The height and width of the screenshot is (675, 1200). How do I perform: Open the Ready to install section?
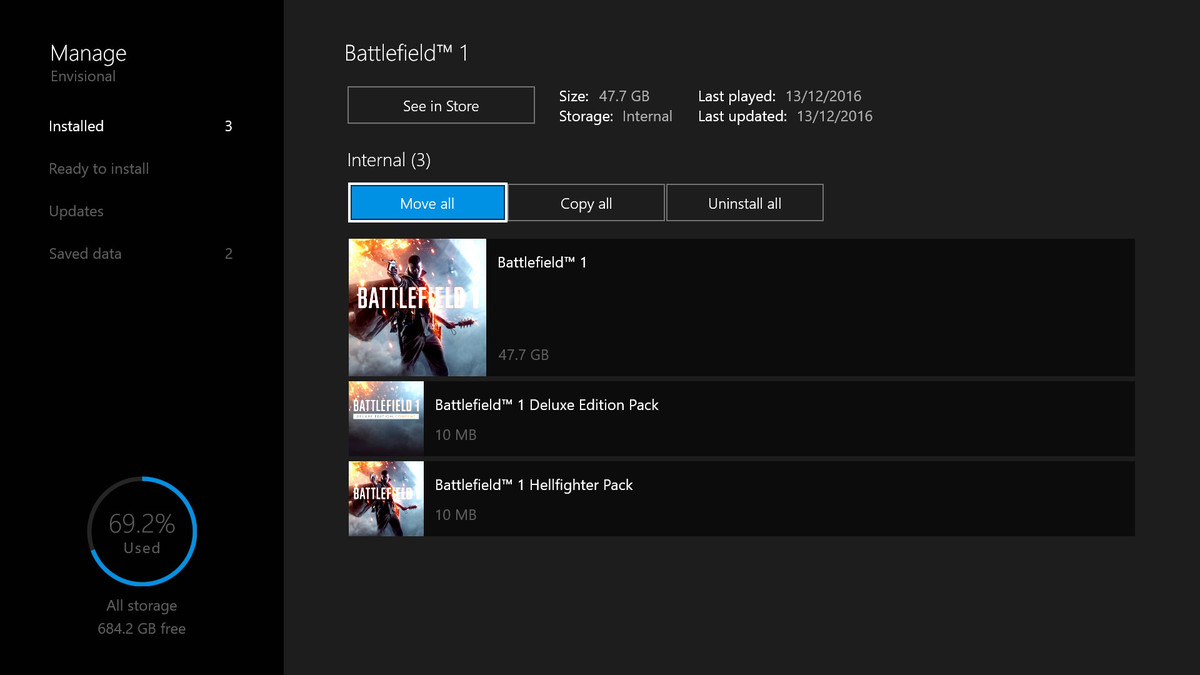pos(99,169)
